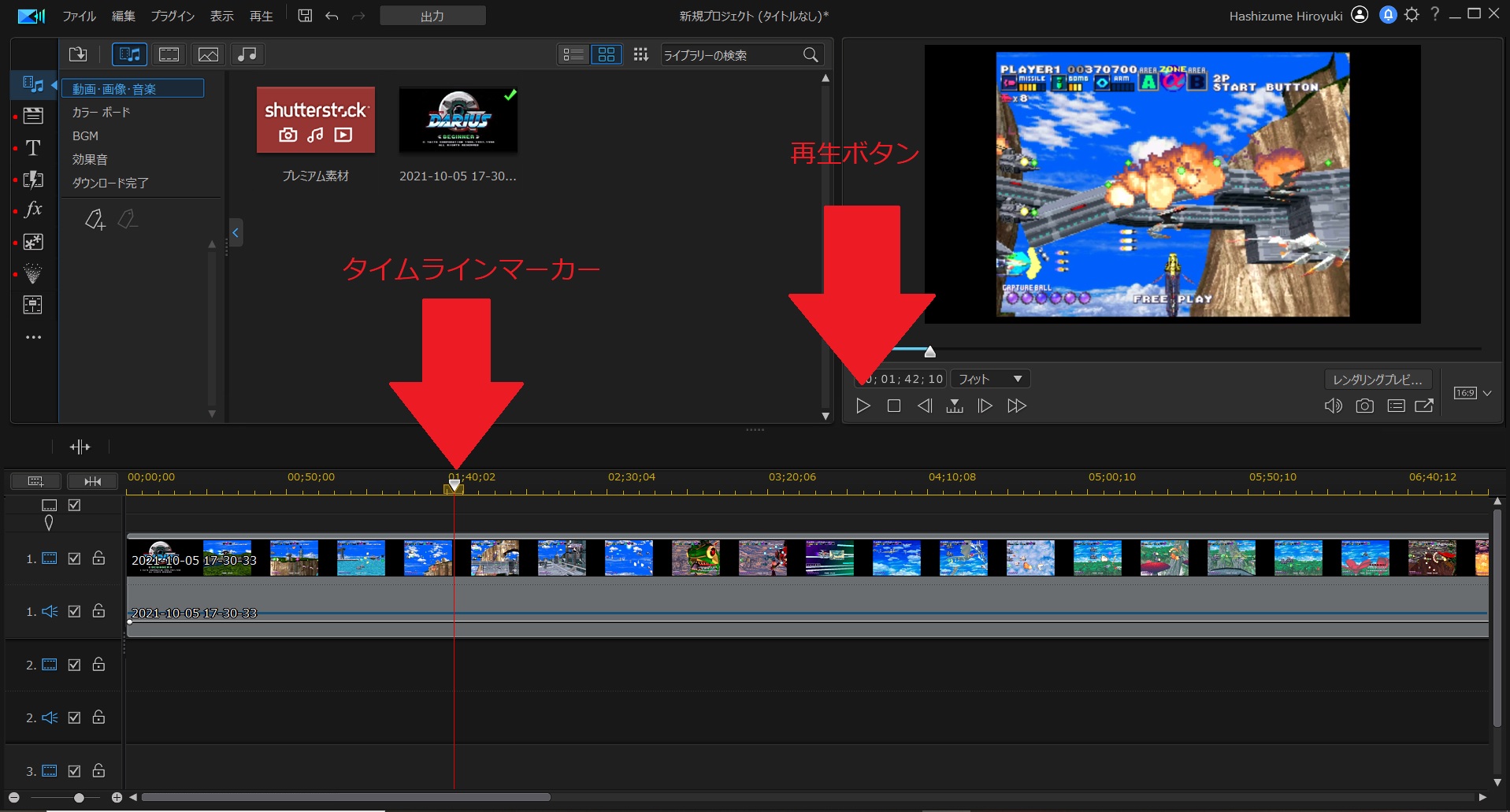
Task: Toggle the checkbox for audio track 2
Action: pyautogui.click(x=74, y=717)
